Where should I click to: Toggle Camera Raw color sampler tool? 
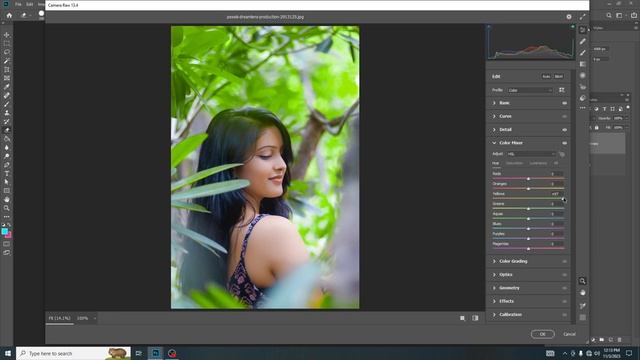tap(582, 306)
